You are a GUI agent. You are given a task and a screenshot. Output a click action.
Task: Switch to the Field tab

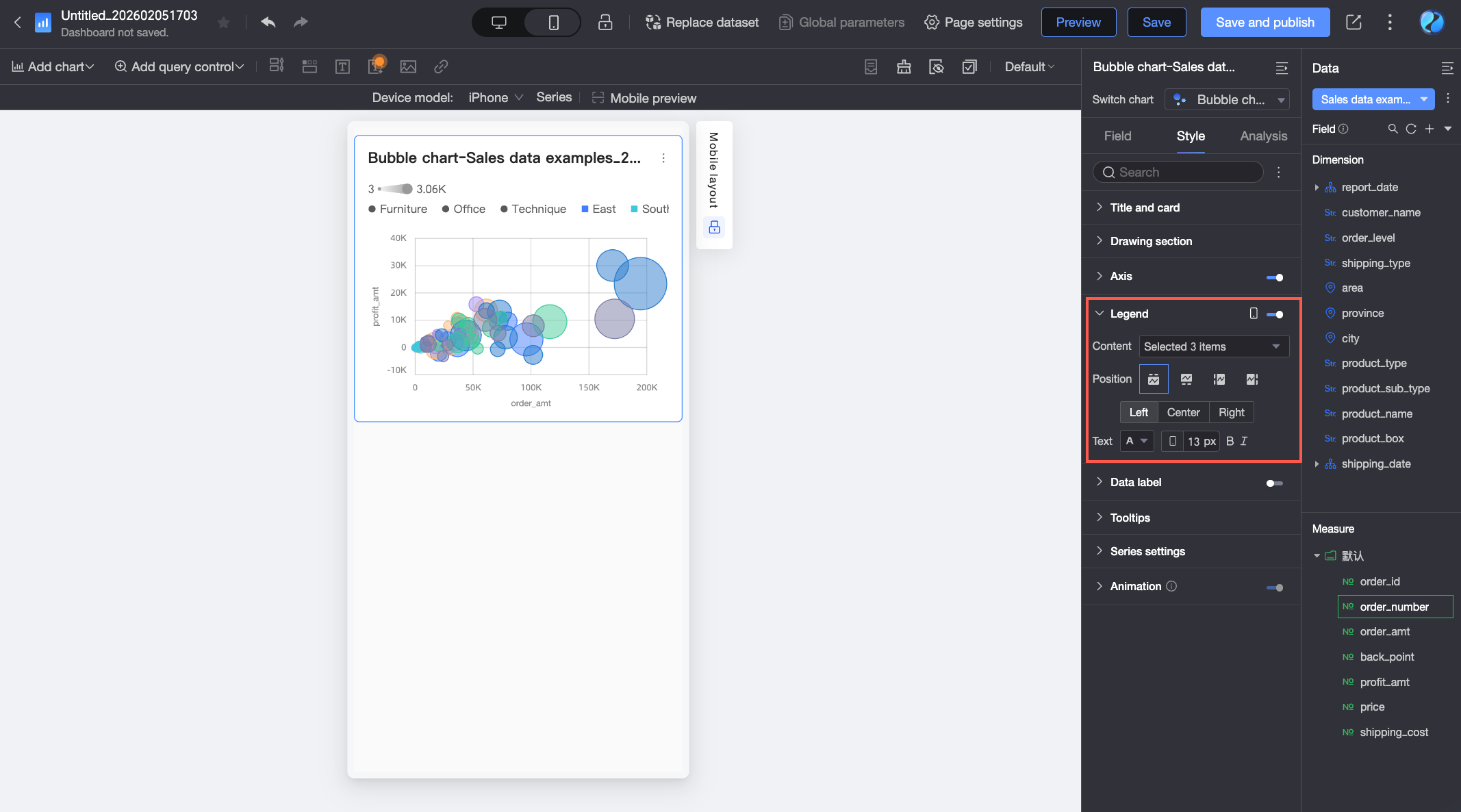(x=1117, y=136)
